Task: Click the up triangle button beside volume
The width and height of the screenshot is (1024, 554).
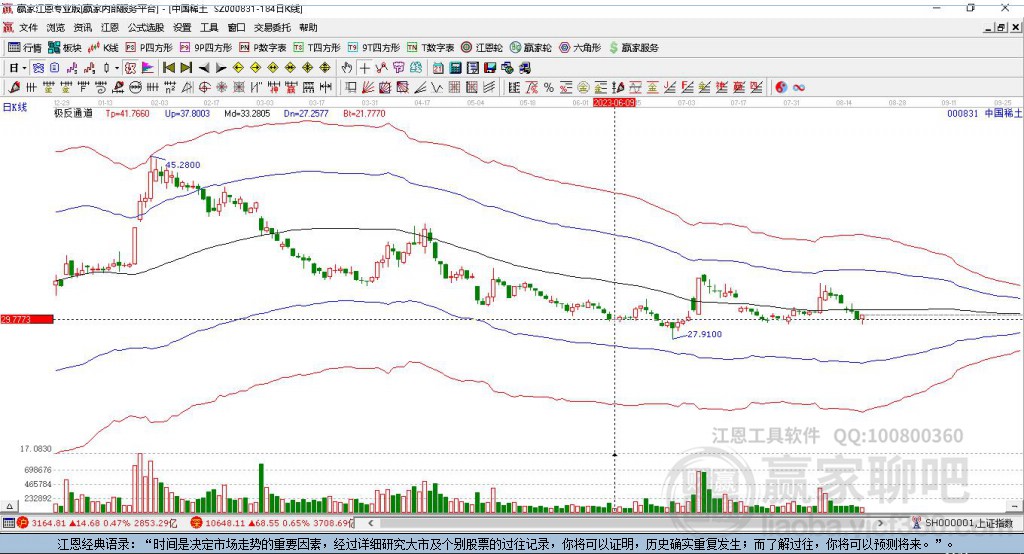Action: [x=9, y=506]
